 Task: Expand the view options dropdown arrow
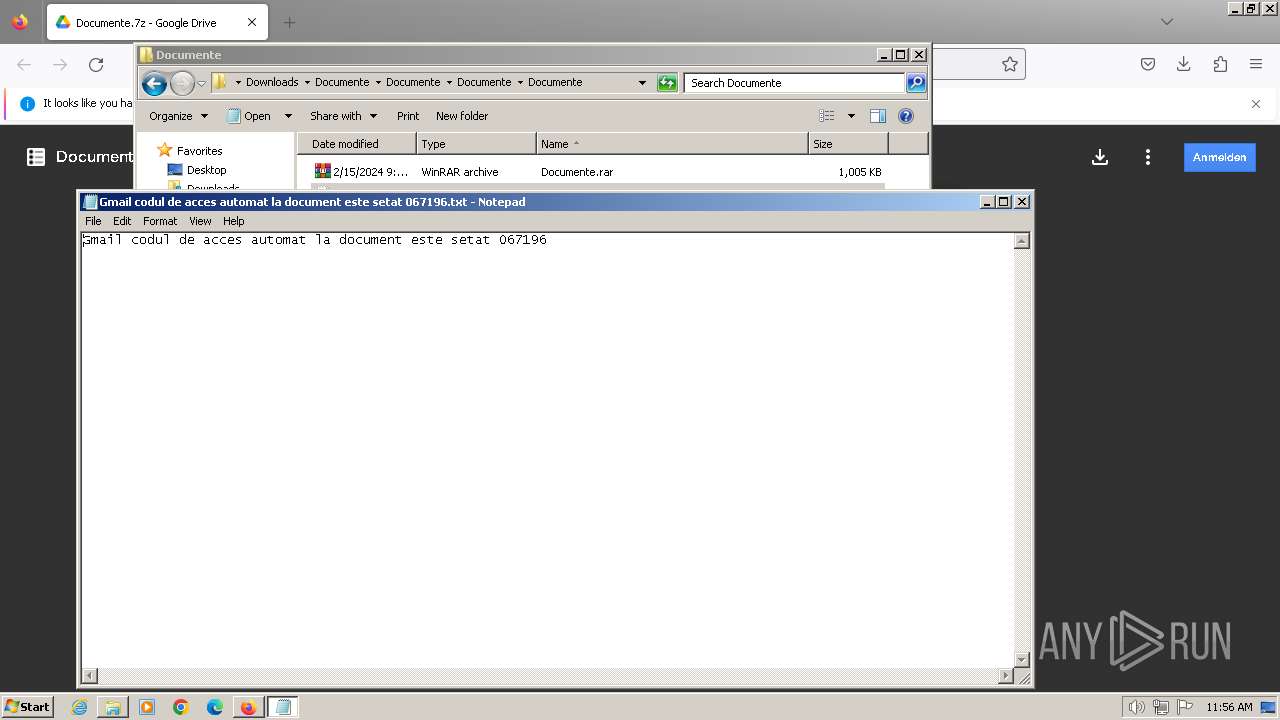[x=851, y=116]
